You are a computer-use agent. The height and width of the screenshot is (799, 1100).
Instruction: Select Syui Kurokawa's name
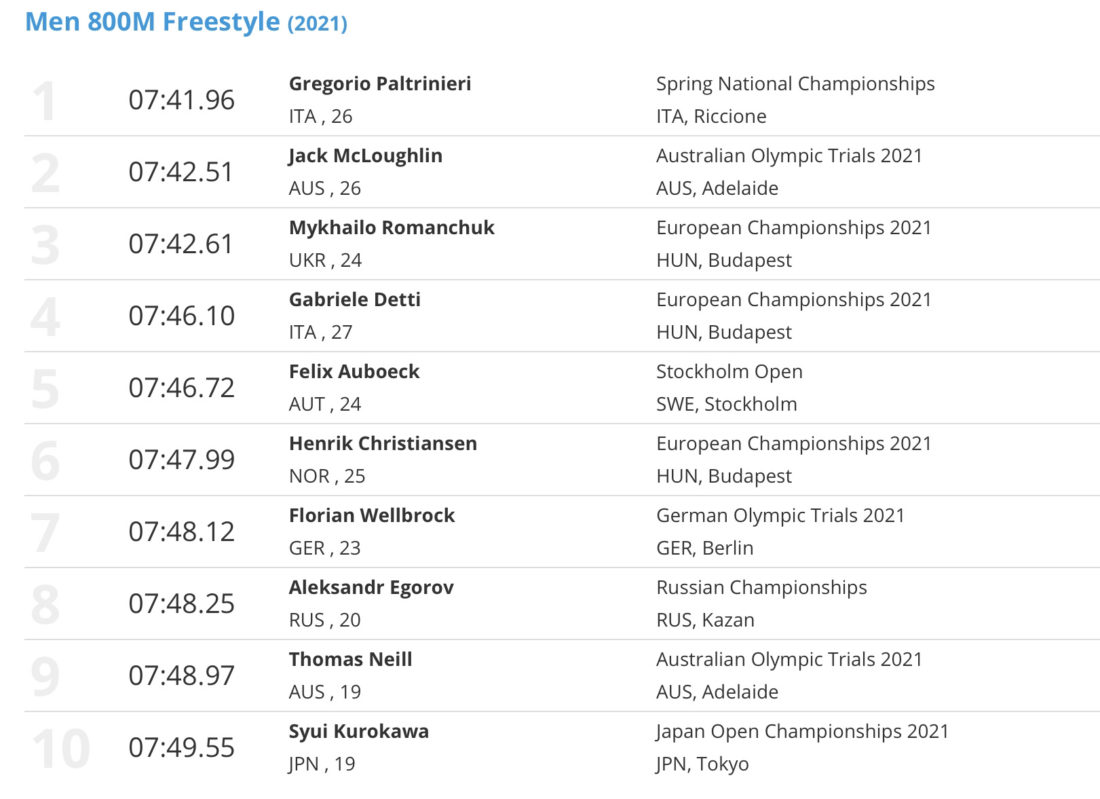click(x=358, y=731)
